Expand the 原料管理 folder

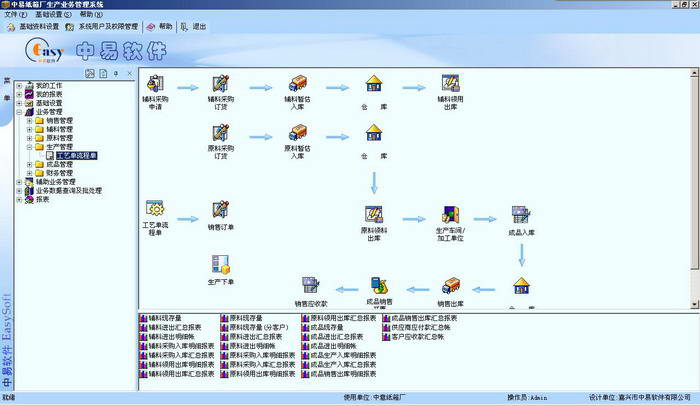click(x=29, y=138)
